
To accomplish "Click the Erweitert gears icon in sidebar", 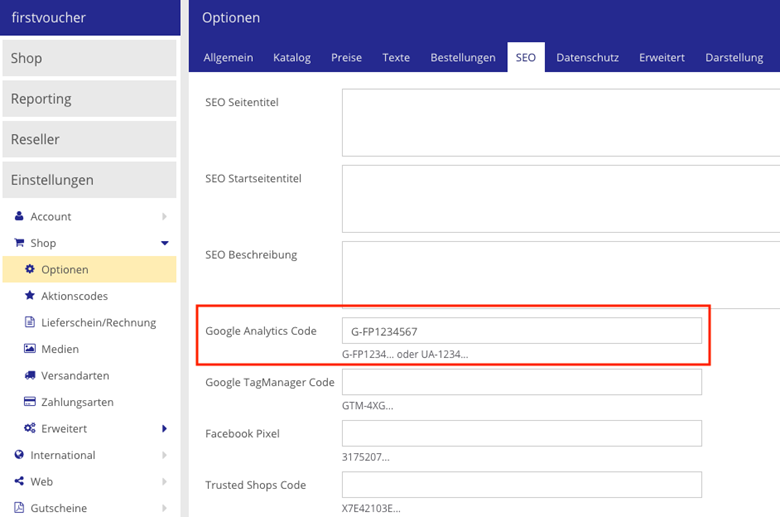I will pyautogui.click(x=30, y=428).
